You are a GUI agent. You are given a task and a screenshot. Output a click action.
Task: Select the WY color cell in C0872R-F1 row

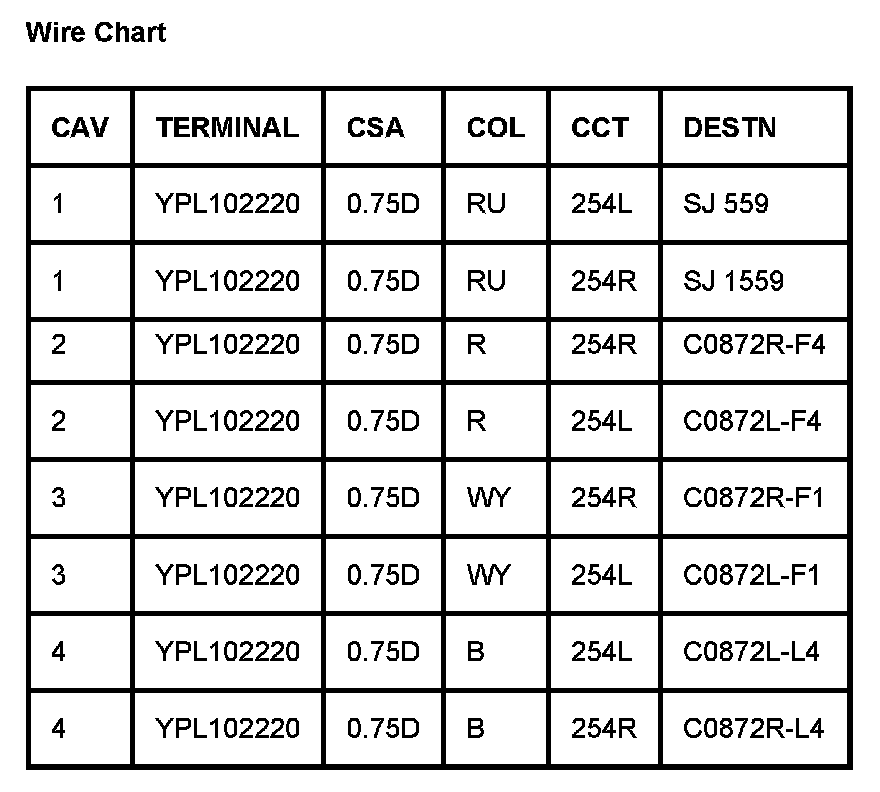click(488, 497)
